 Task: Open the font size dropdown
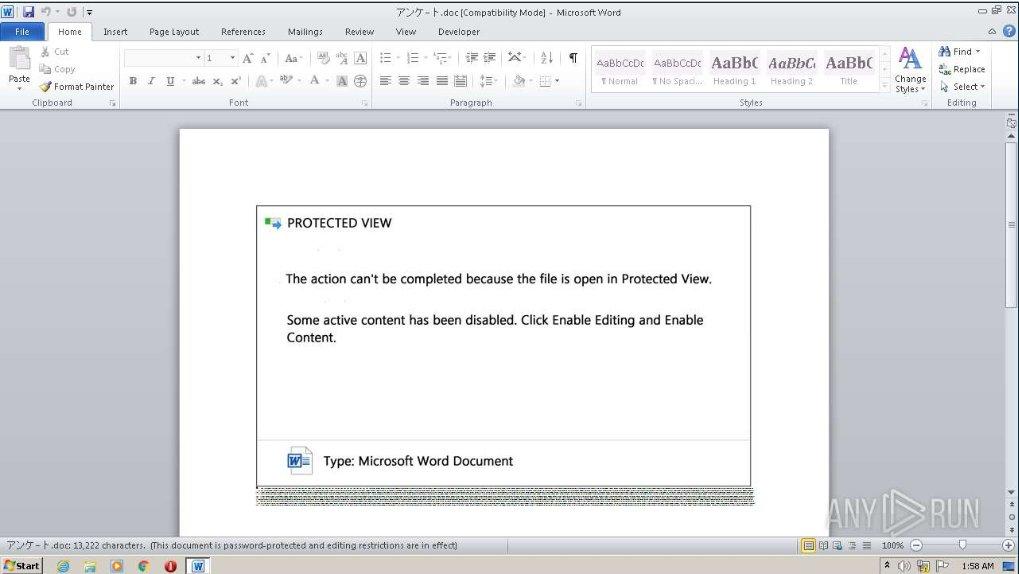click(x=233, y=58)
